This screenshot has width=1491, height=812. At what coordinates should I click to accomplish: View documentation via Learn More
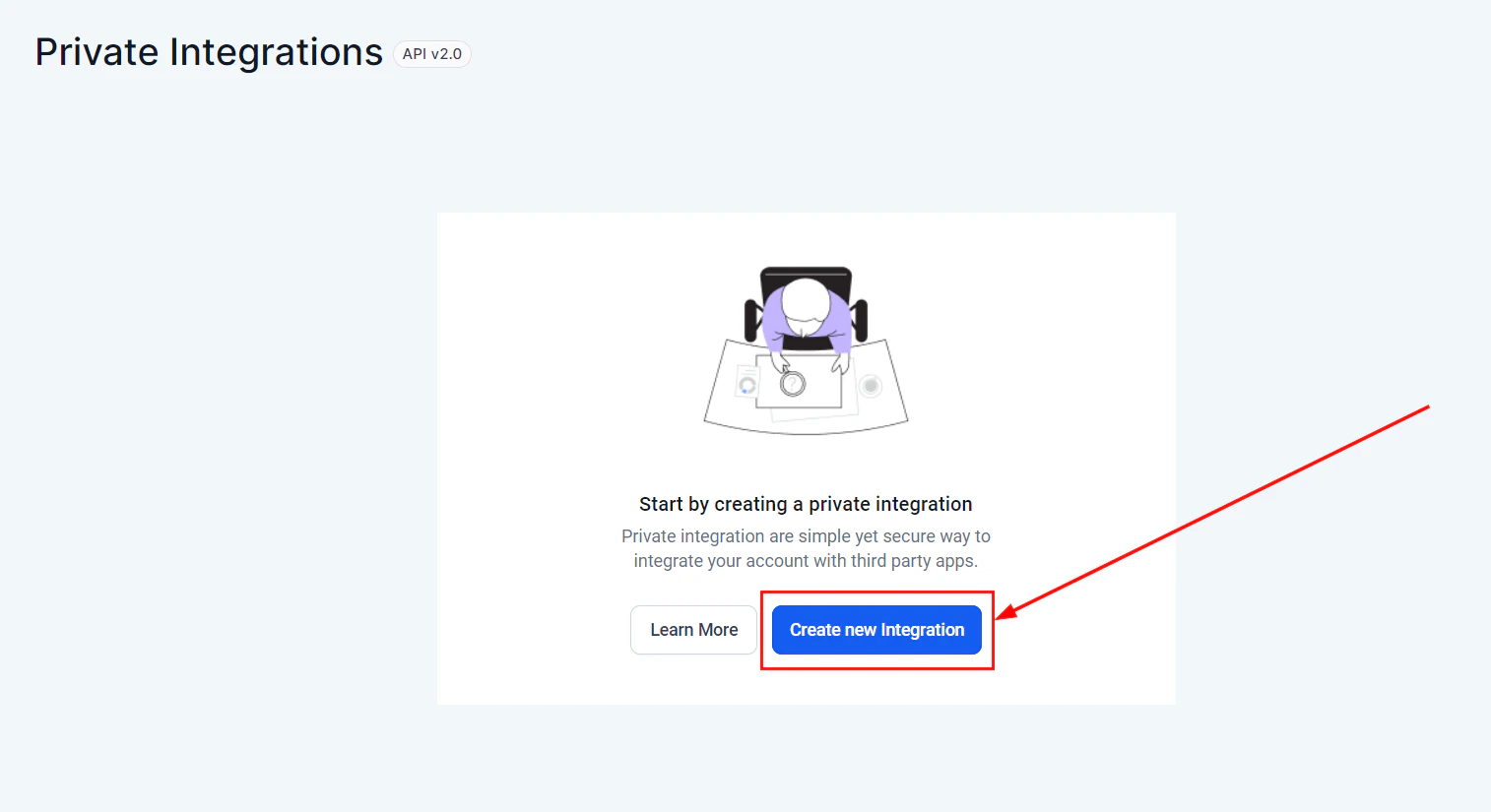point(693,630)
